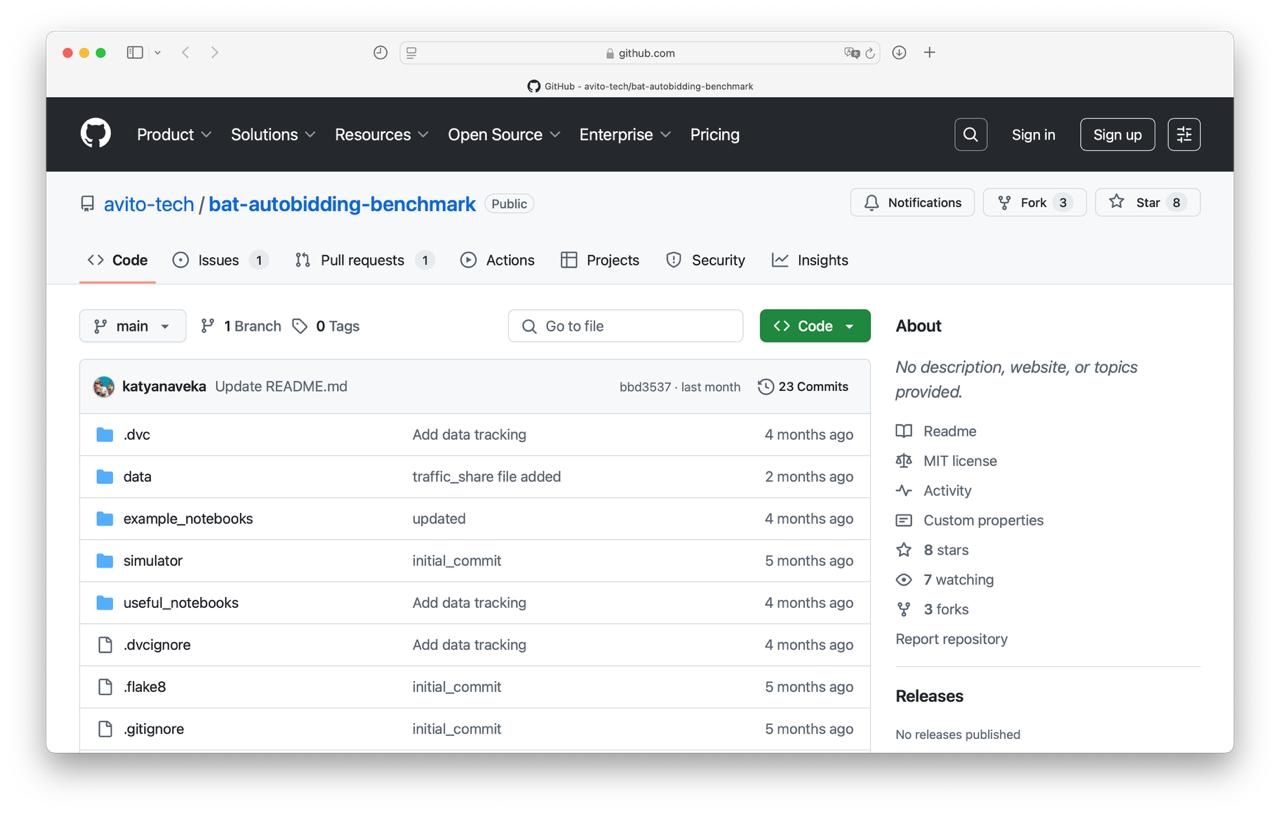Image resolution: width=1280 pixels, height=814 pixels.
Task: Click the .flake8 file icon
Action: tap(105, 686)
